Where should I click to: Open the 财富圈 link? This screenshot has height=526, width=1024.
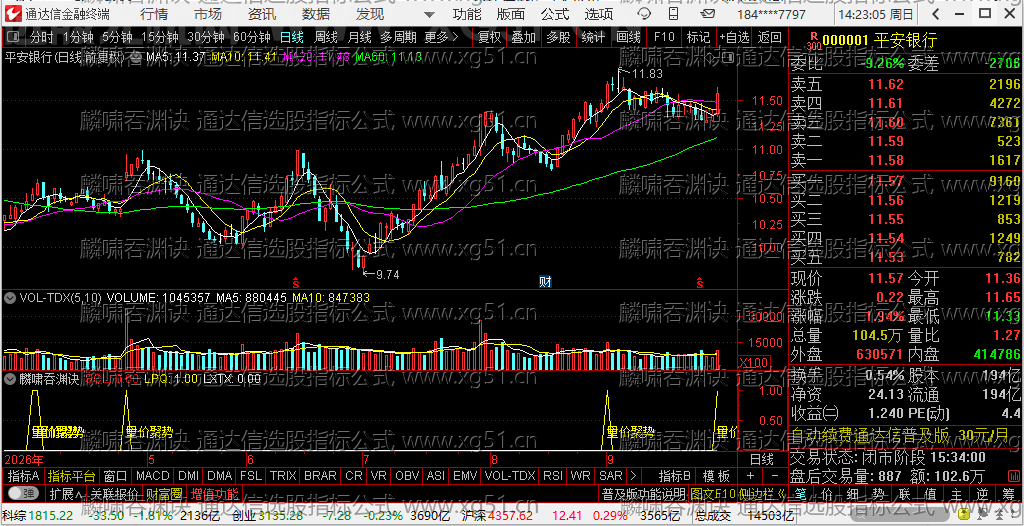(164, 493)
